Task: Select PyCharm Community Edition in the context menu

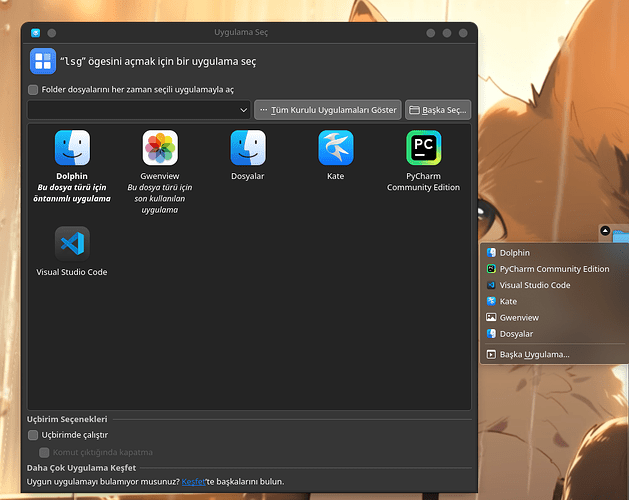Action: 554,269
